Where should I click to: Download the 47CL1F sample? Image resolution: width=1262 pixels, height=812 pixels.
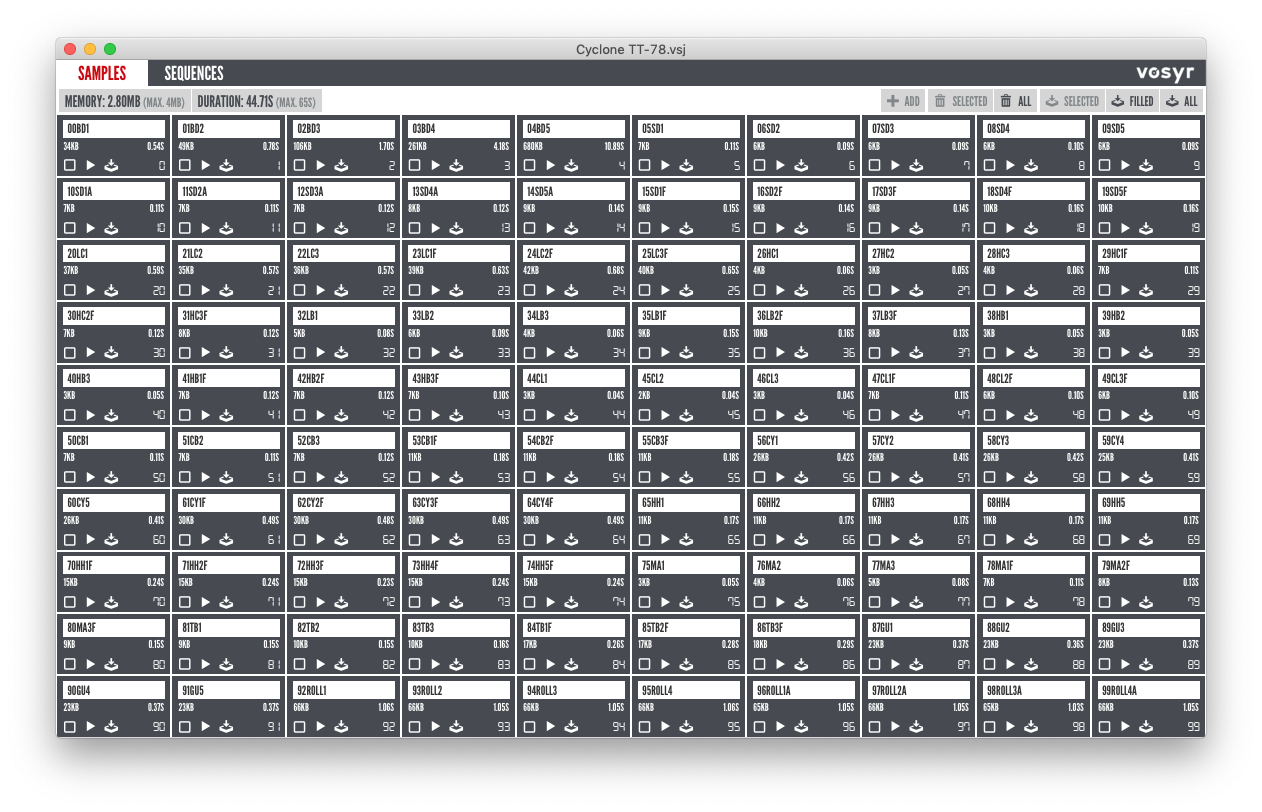[916, 415]
